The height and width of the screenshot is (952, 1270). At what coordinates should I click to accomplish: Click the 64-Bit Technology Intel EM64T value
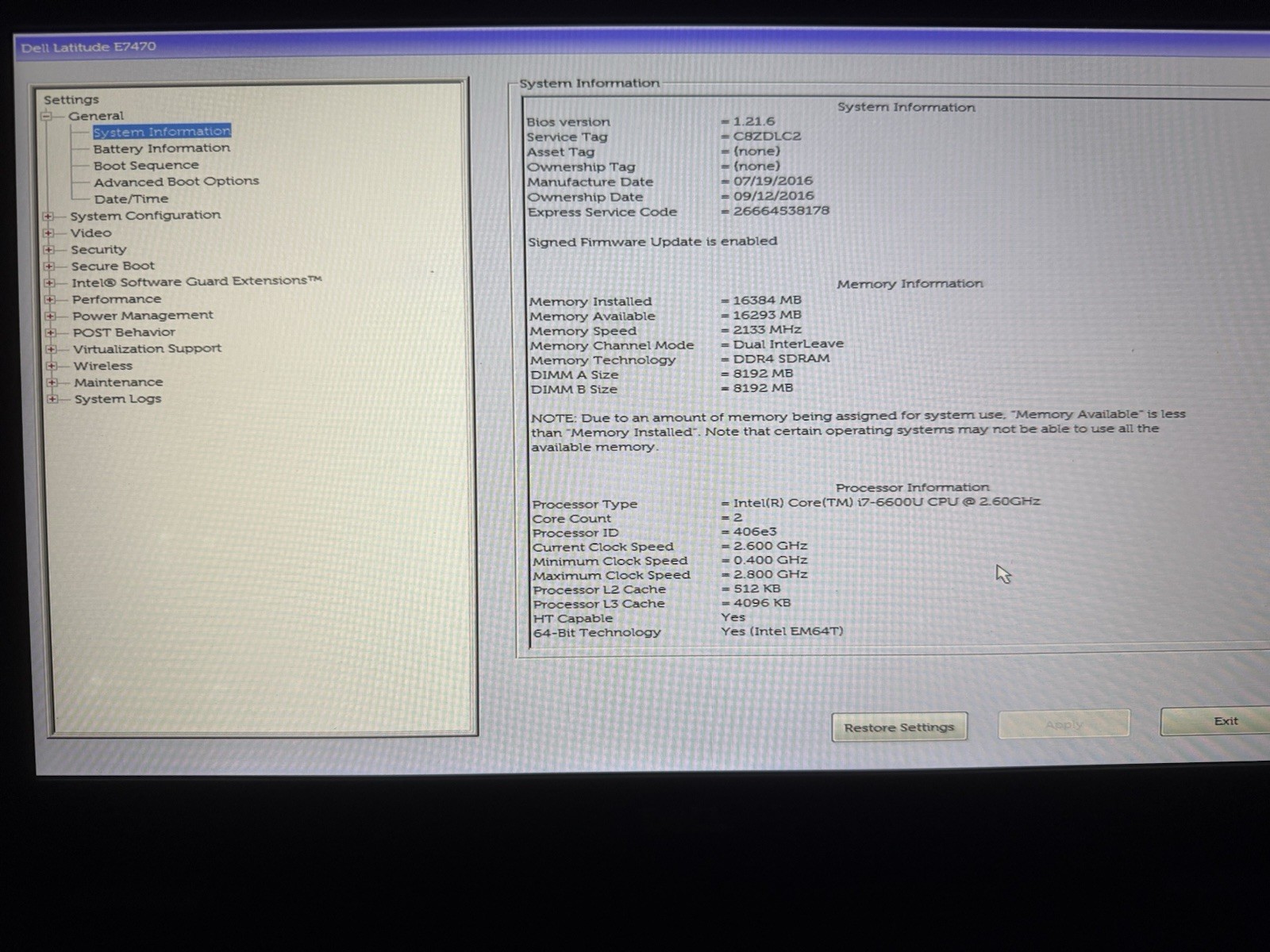pyautogui.click(x=782, y=631)
